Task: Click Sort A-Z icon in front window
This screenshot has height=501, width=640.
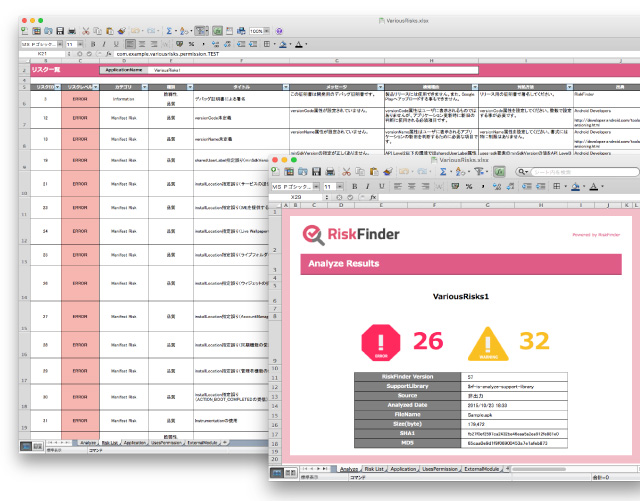Action: pyautogui.click(x=460, y=171)
